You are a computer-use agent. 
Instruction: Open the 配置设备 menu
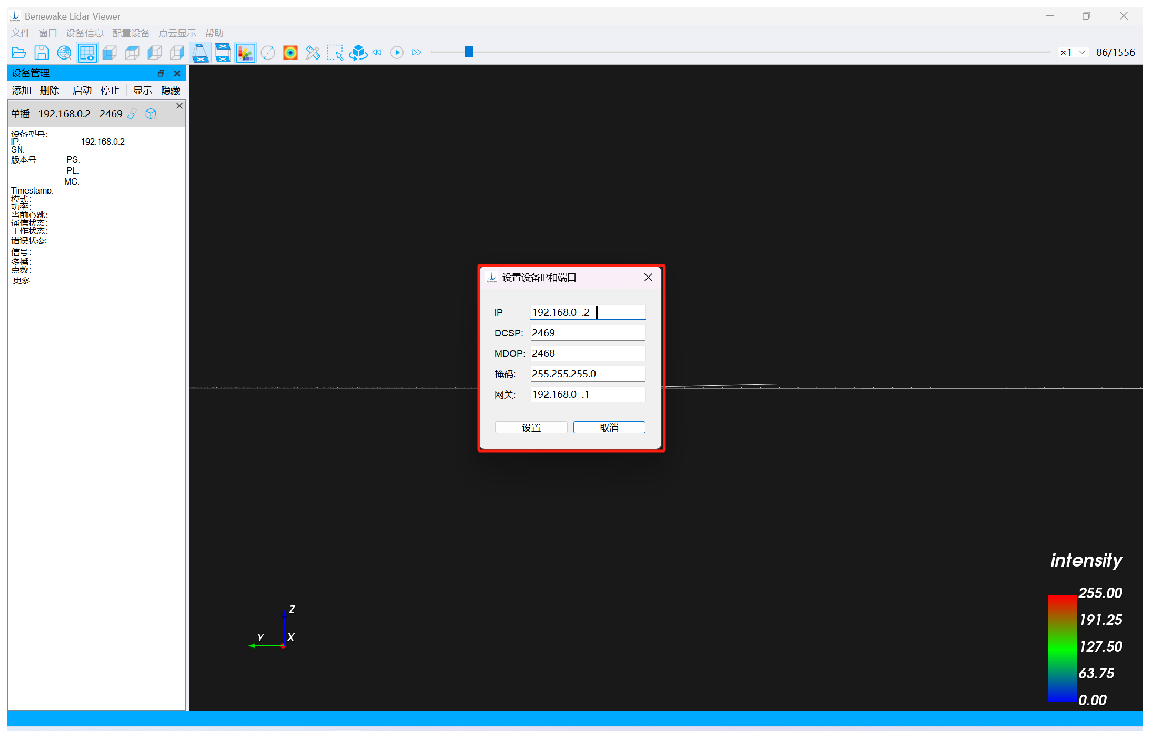pos(130,33)
